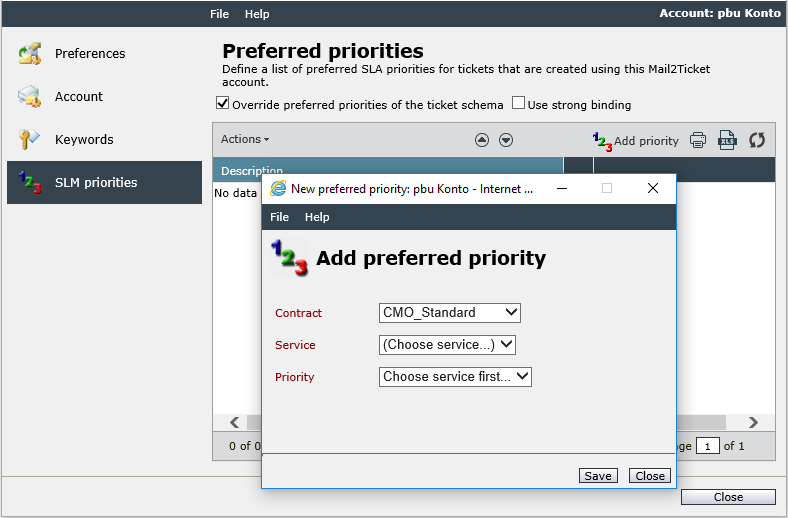The height and width of the screenshot is (518, 788).
Task: Click Close button in dialog footer
Action: coord(650,476)
